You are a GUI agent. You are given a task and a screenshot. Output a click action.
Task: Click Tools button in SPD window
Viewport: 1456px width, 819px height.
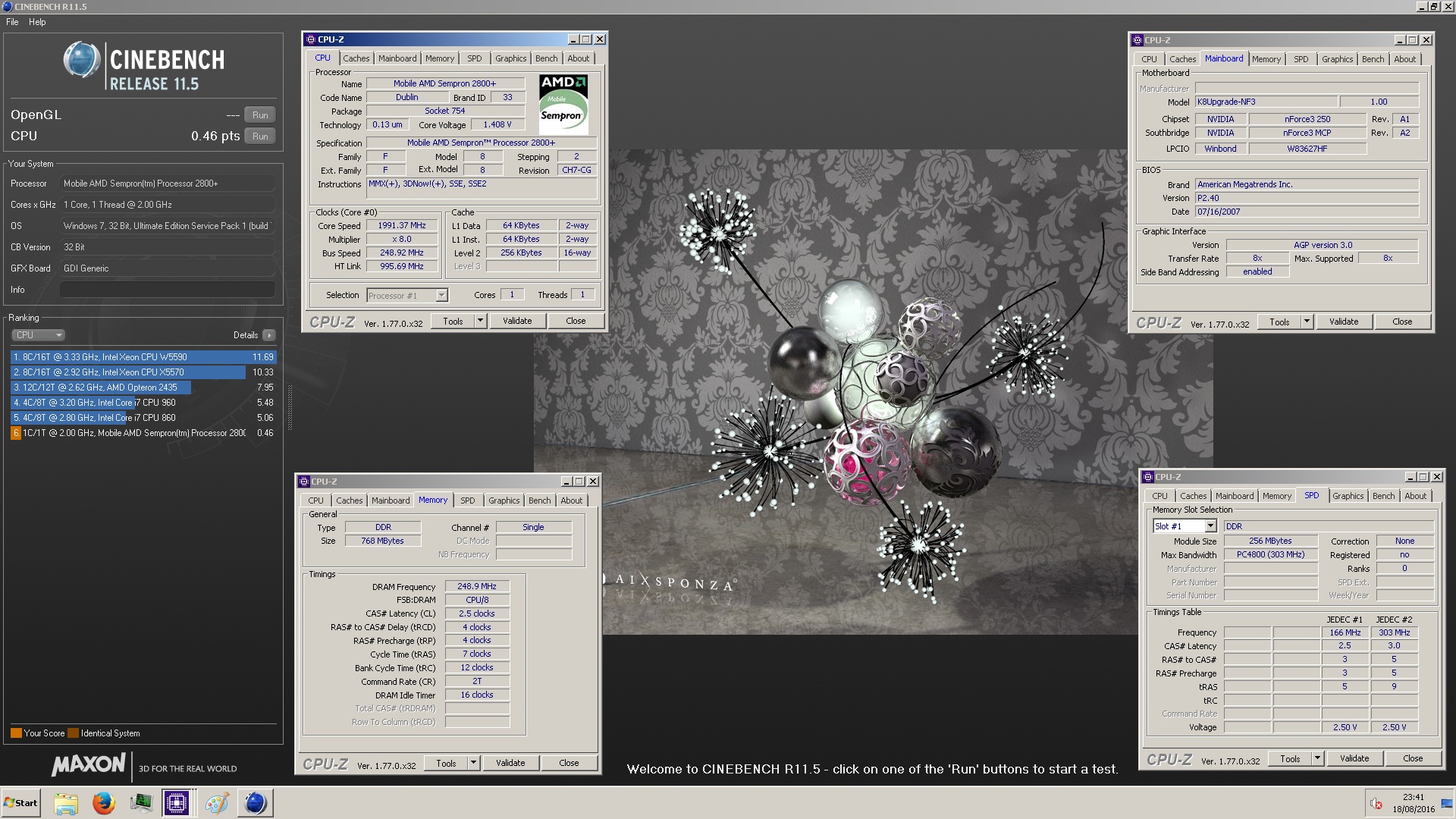(1290, 759)
